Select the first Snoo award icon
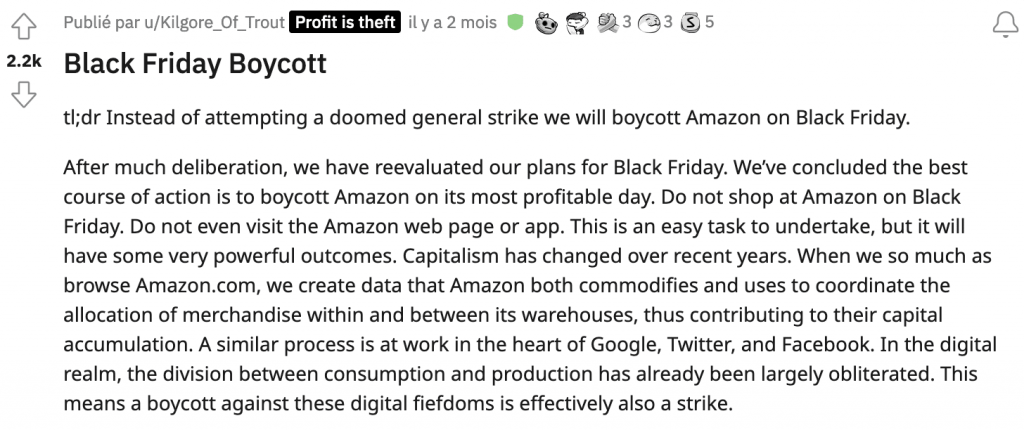The width and height of the screenshot is (1024, 430). (546, 24)
